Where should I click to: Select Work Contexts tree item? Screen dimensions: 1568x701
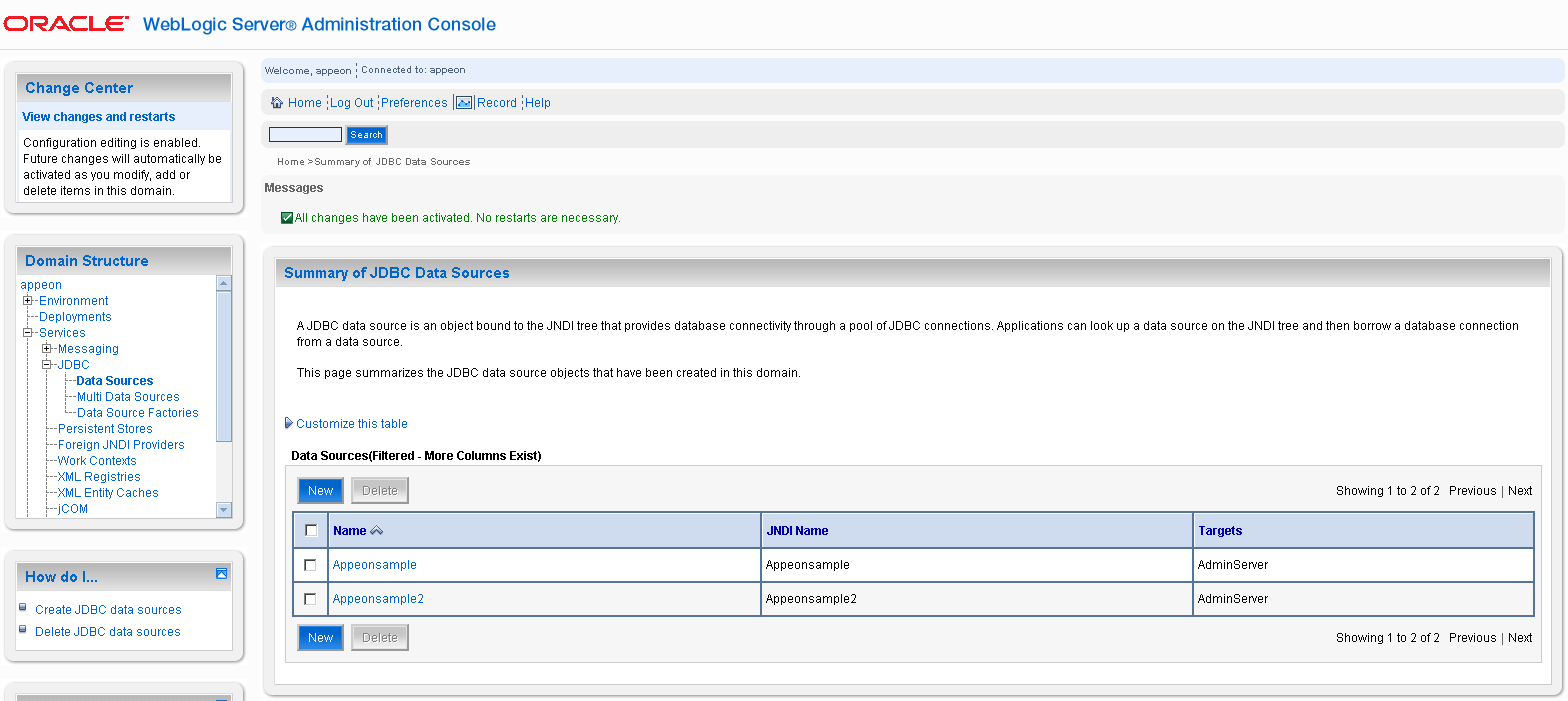[x=97, y=461]
